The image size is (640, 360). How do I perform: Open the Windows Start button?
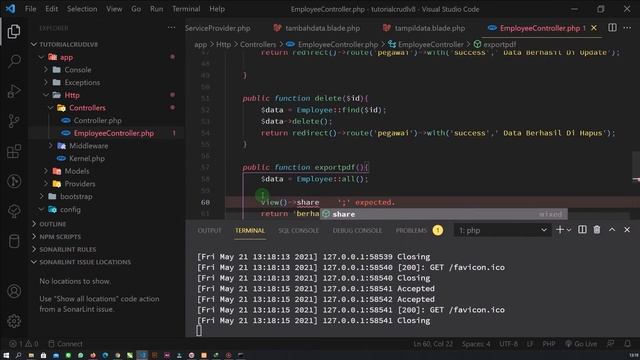[6, 356]
